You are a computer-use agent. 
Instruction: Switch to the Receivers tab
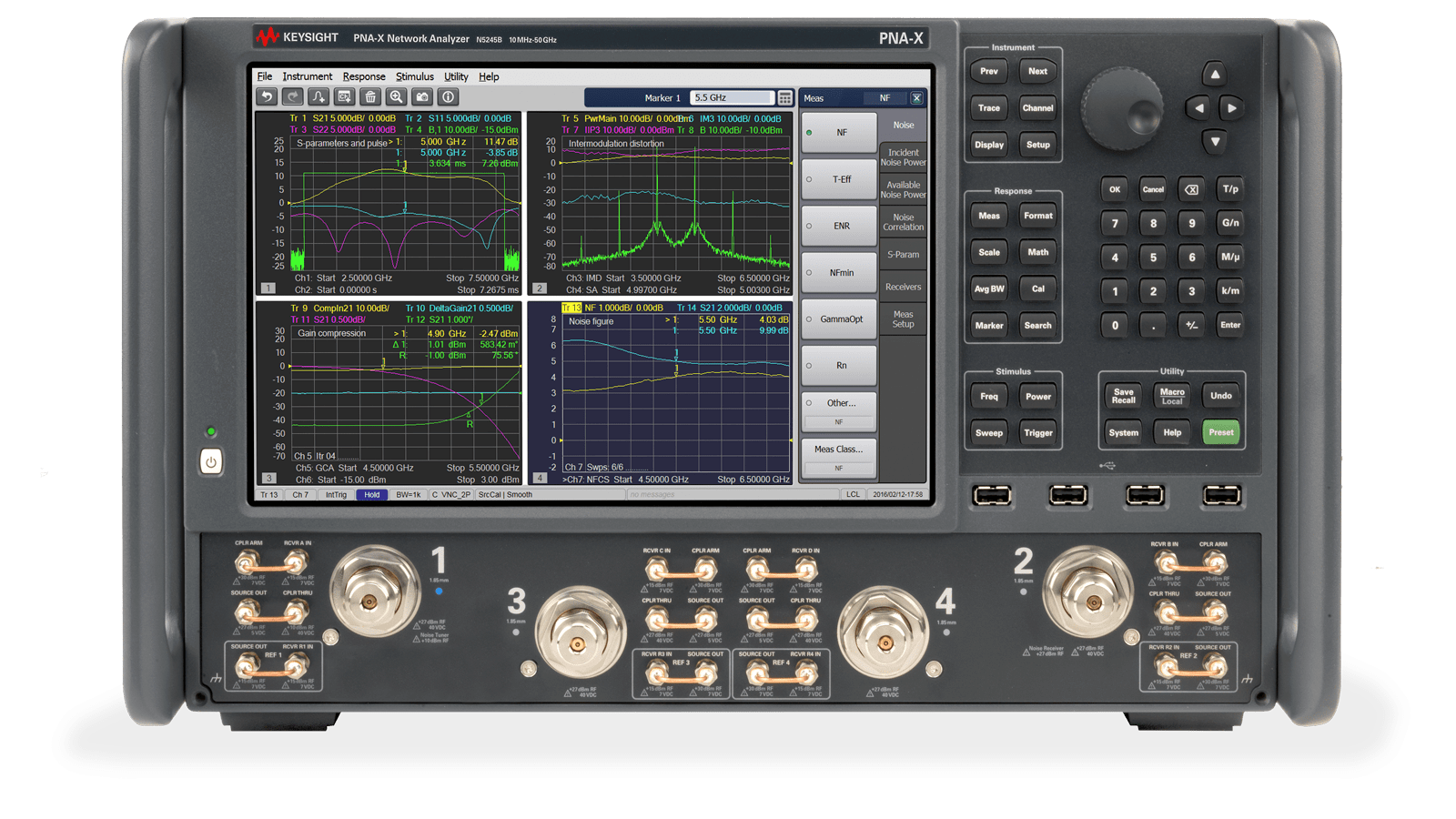pos(904,287)
